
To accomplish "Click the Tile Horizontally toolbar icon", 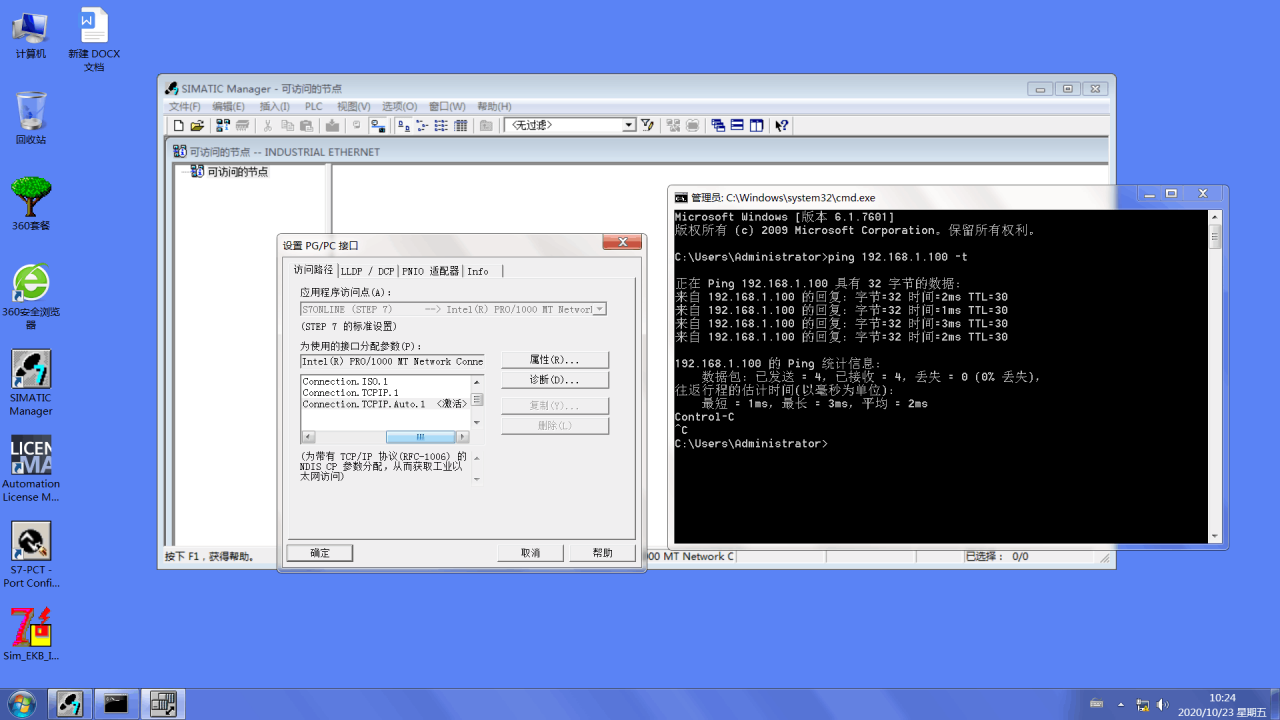I will (737, 125).
